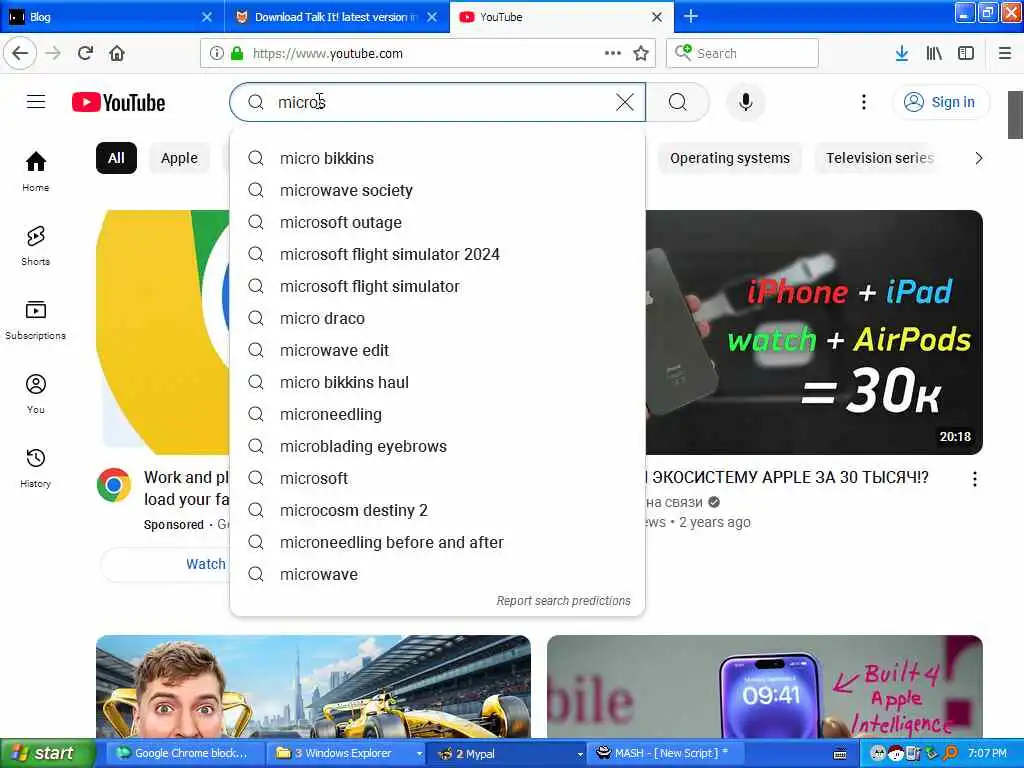
Task: Choose suggestion 'microwave society'
Action: [x=438, y=190]
